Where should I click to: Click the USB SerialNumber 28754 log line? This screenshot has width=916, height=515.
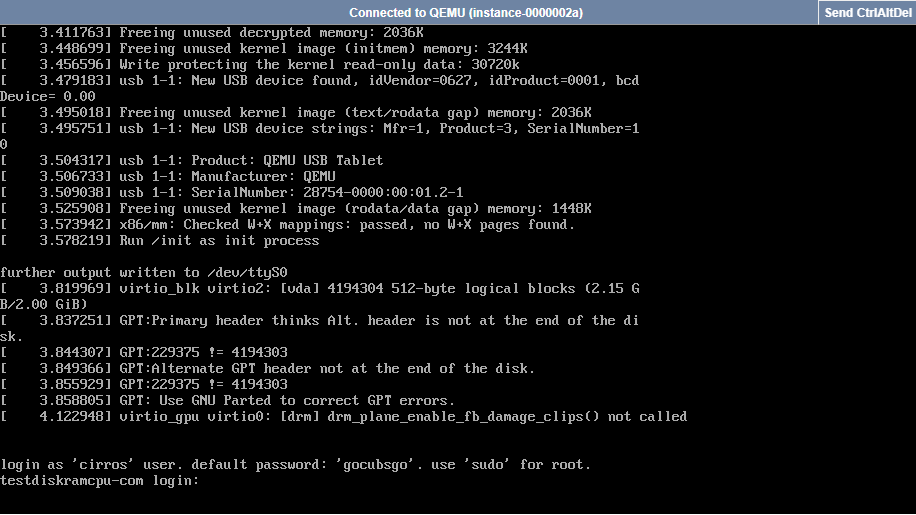click(291, 193)
